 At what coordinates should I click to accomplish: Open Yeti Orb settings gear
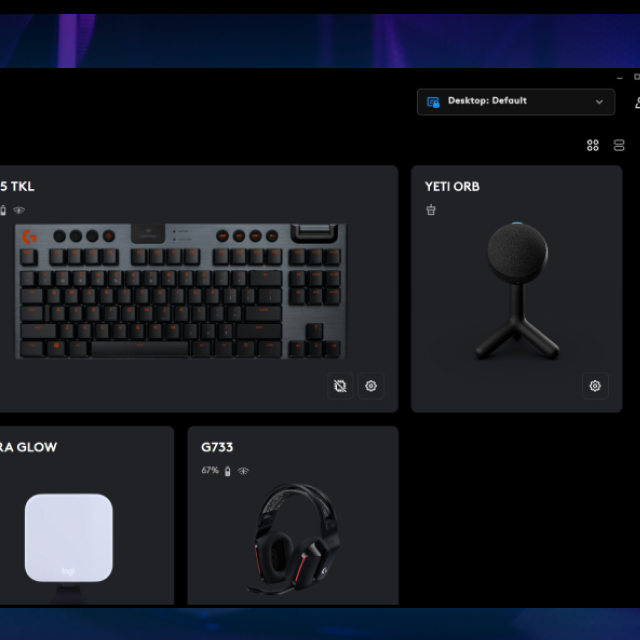(x=595, y=386)
